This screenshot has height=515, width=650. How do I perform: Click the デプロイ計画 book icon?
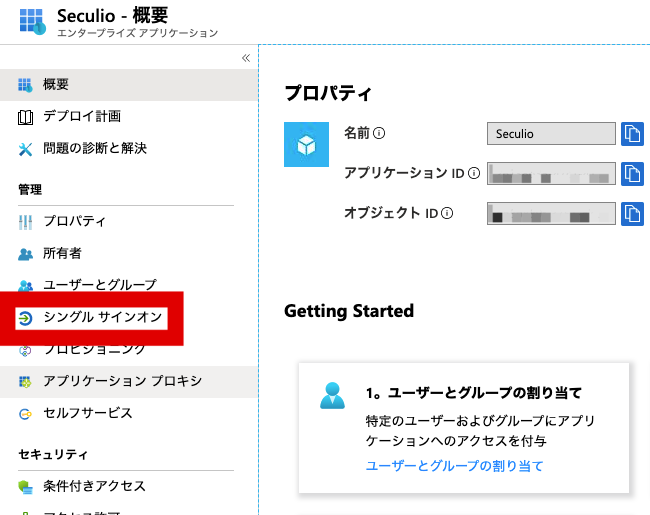[x=25, y=117]
